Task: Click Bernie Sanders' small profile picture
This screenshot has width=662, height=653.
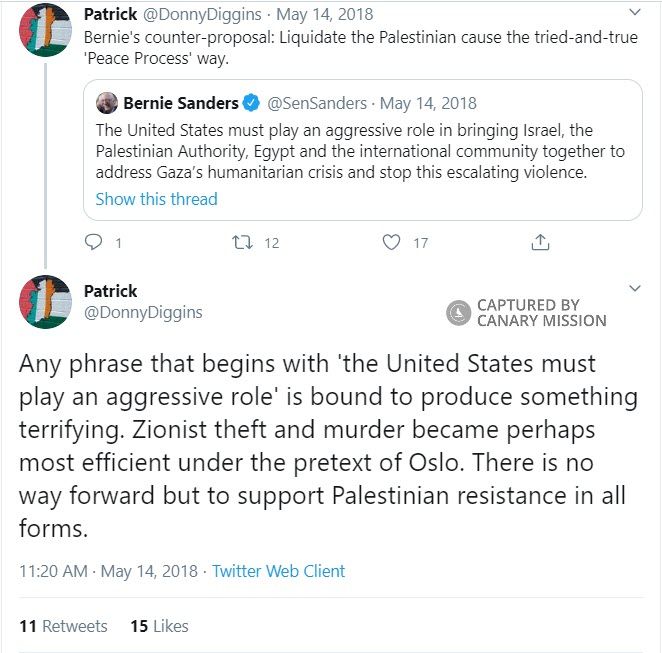Action: [107, 103]
